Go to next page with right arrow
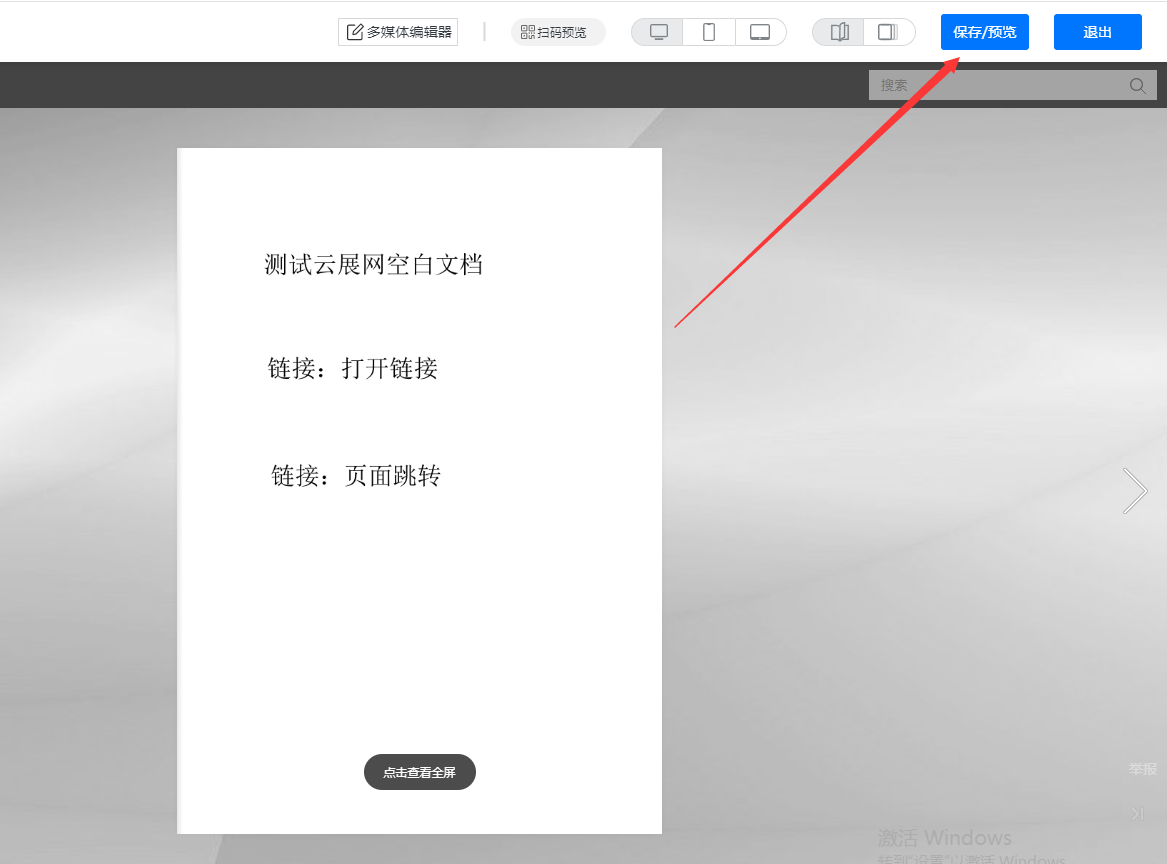1167x864 pixels. (x=1135, y=491)
